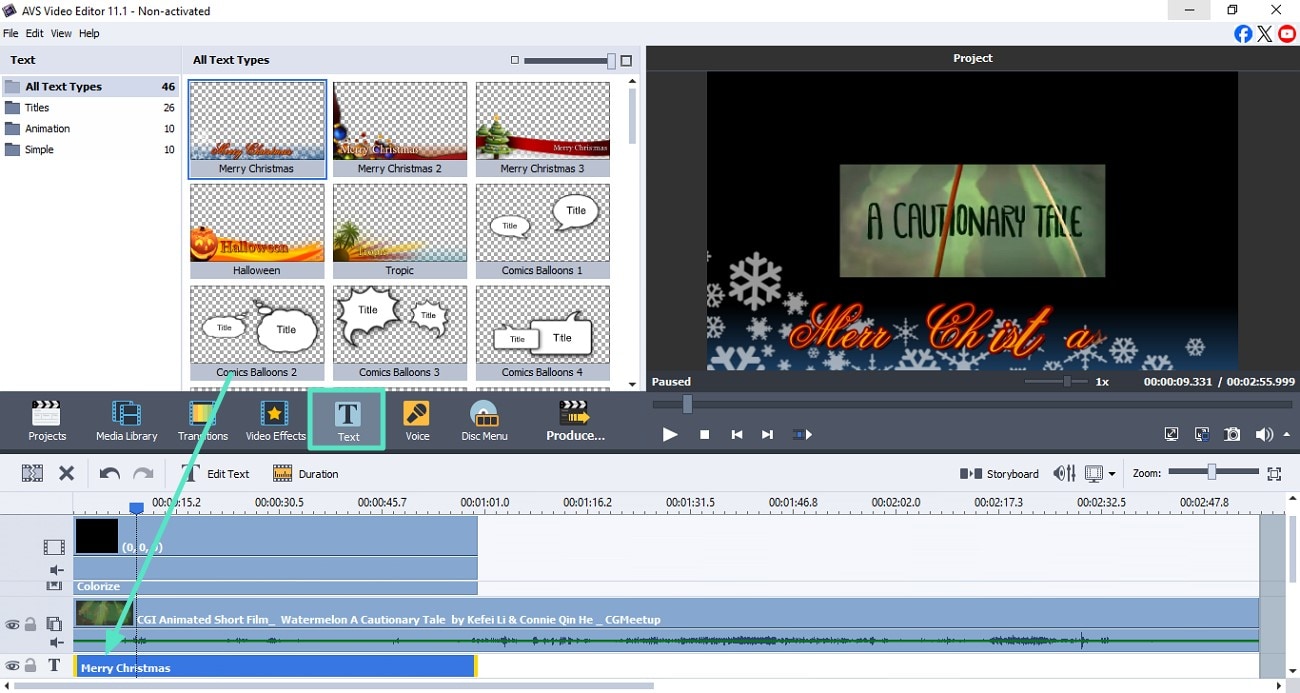Toggle the lock on video overlay track

click(31, 624)
